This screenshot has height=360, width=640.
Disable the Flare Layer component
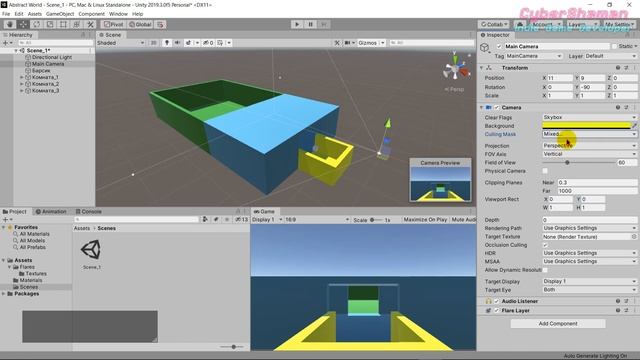point(497,311)
